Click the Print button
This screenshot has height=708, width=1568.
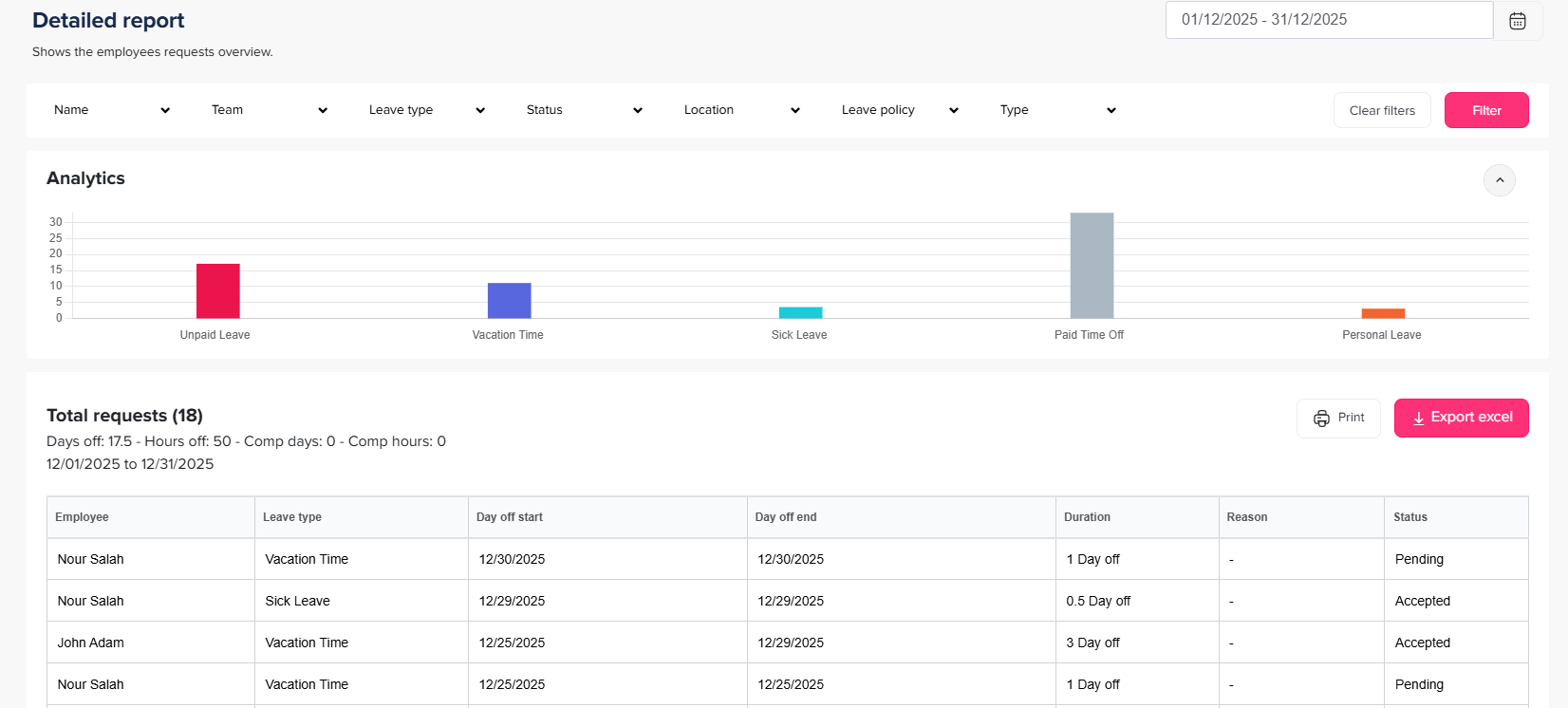[x=1338, y=418]
